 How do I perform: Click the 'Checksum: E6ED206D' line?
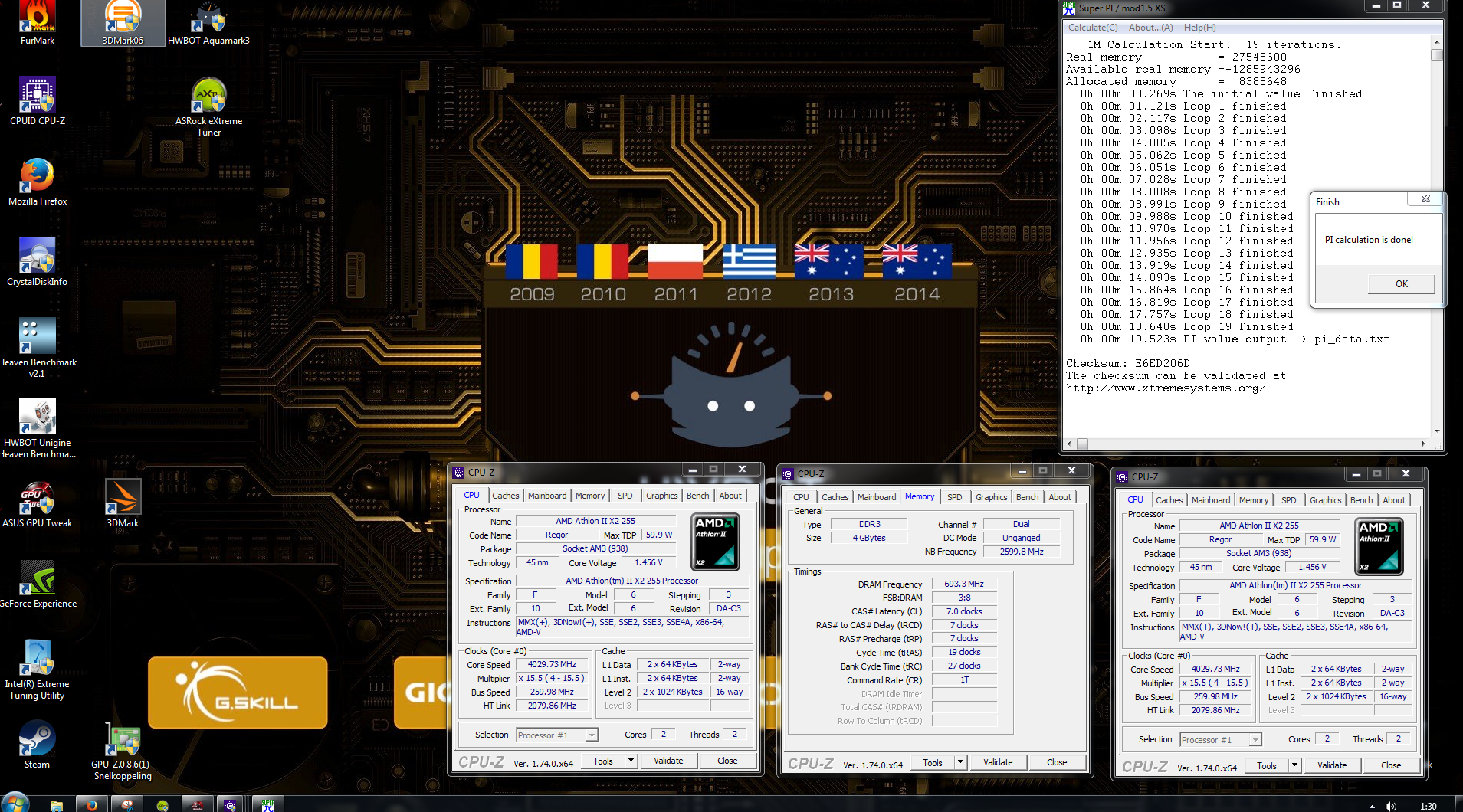tap(1127, 363)
